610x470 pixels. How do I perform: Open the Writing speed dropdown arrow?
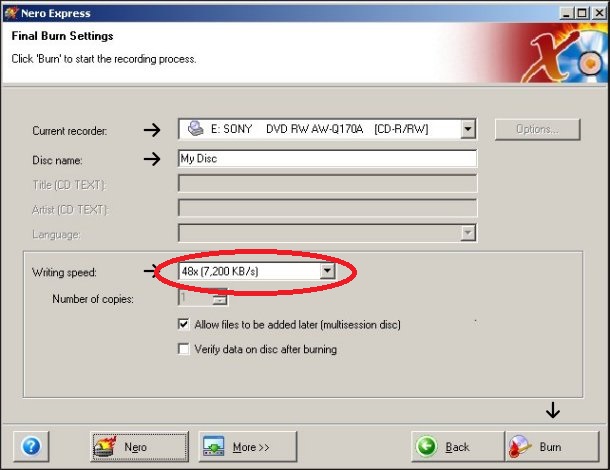tap(328, 271)
